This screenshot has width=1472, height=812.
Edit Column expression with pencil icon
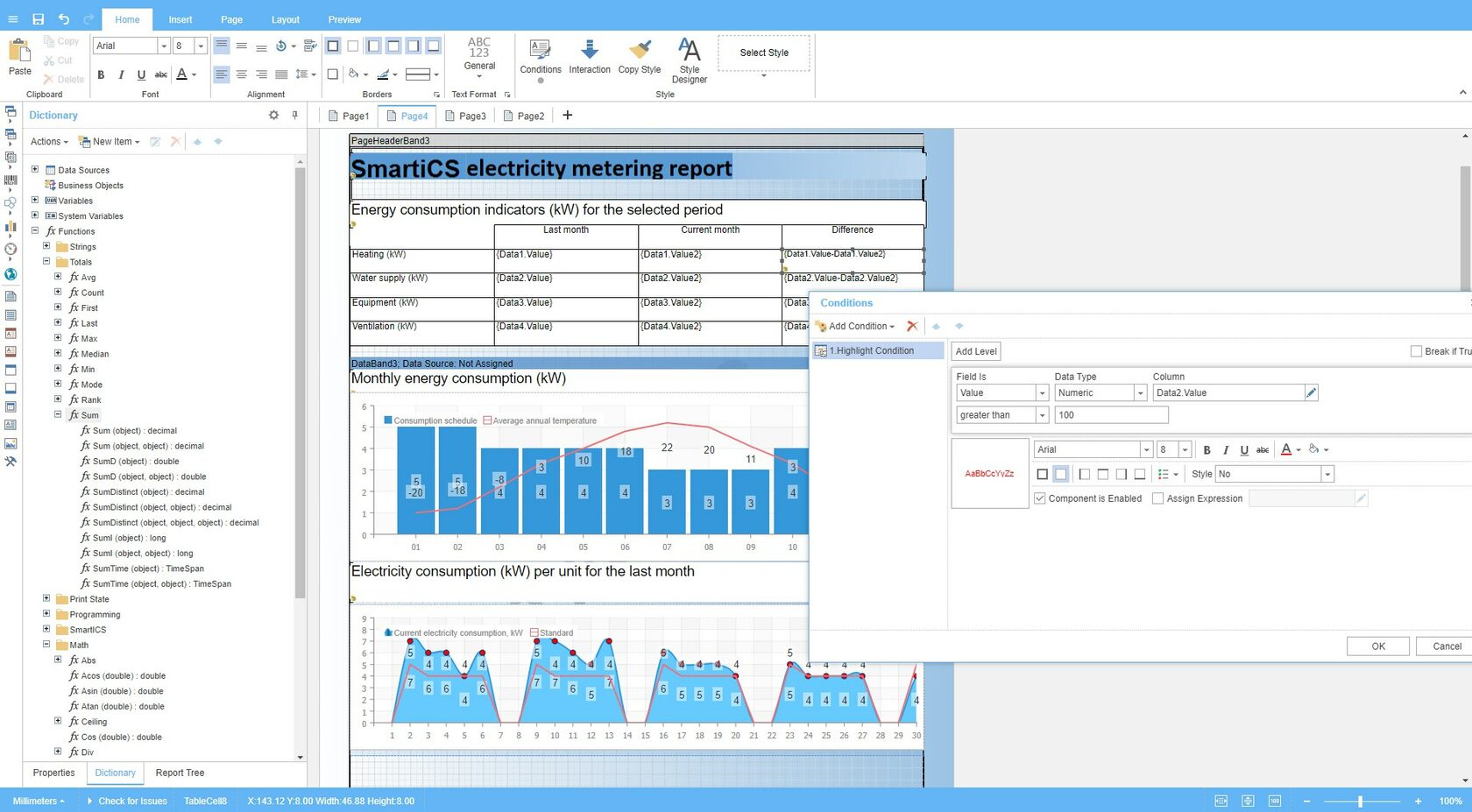coord(1311,392)
